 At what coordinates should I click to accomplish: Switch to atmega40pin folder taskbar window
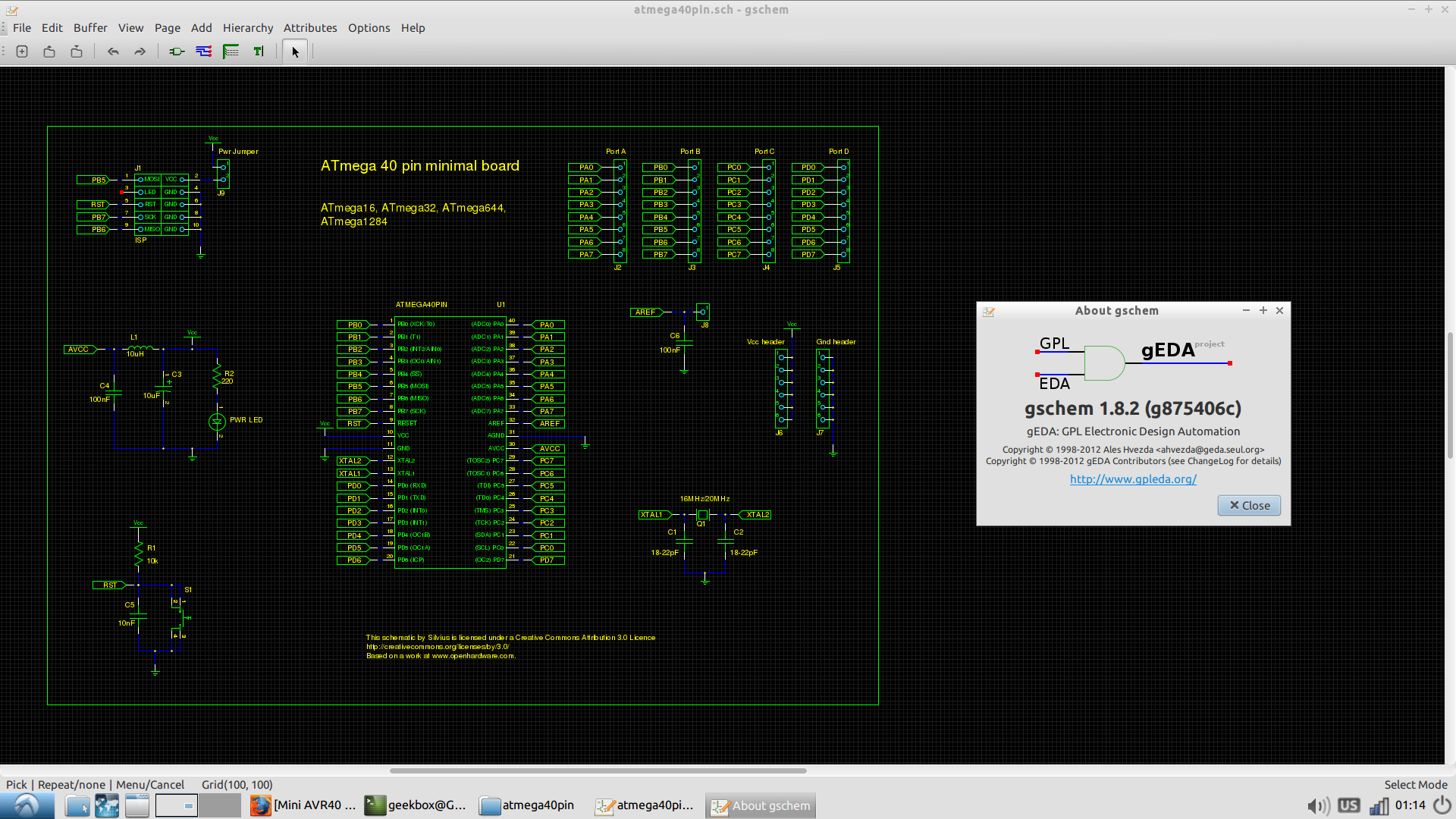pos(528,805)
